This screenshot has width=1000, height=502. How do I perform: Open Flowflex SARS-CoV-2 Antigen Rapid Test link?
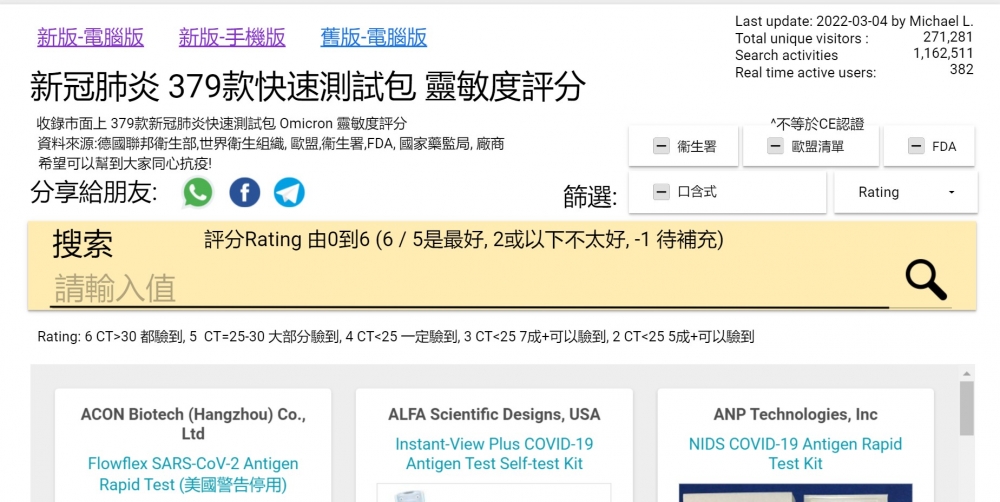click(193, 474)
